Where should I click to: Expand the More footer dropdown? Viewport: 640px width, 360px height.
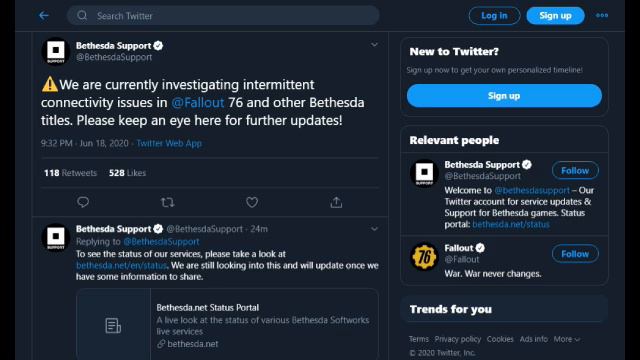(x=567, y=339)
